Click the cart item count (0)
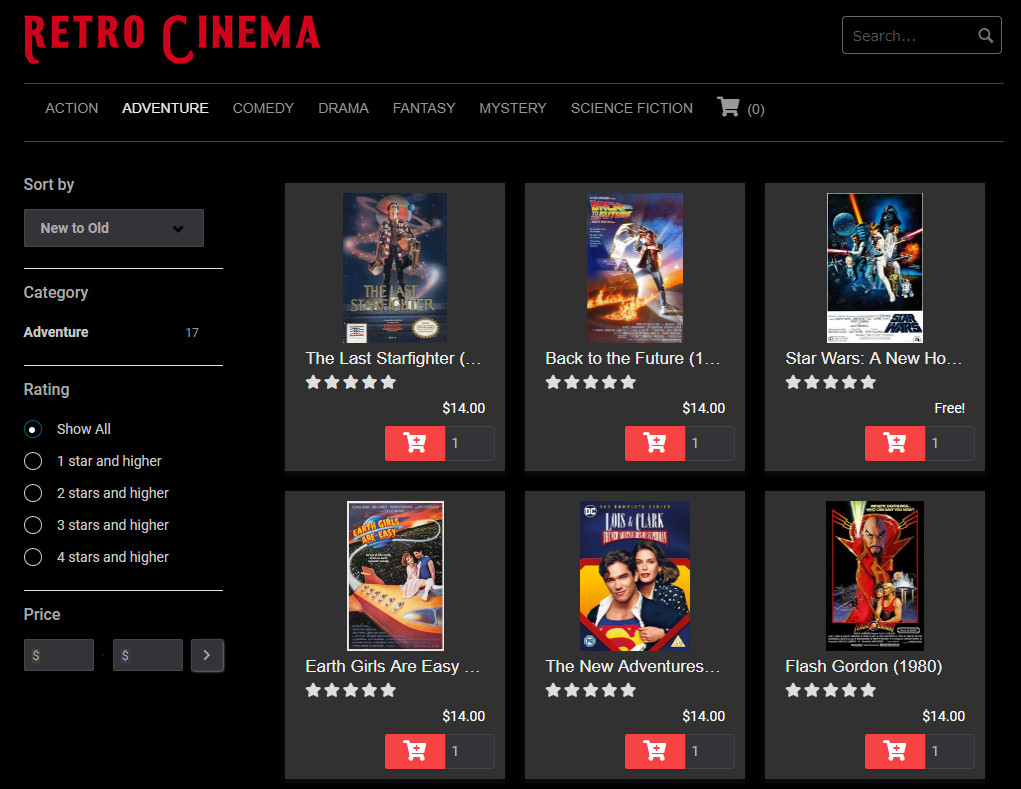Screen dimensions: 1021x789 coord(755,109)
